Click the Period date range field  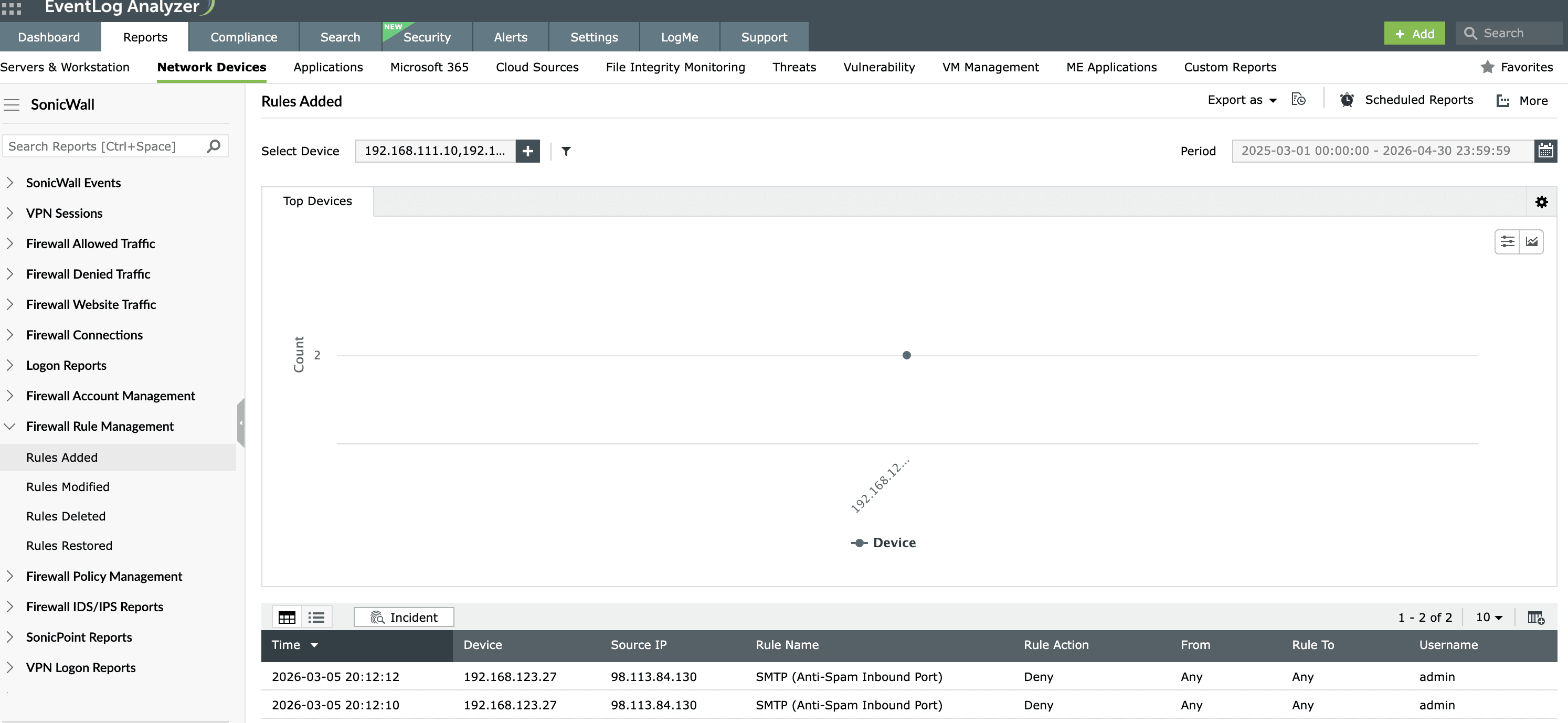[1382, 151]
